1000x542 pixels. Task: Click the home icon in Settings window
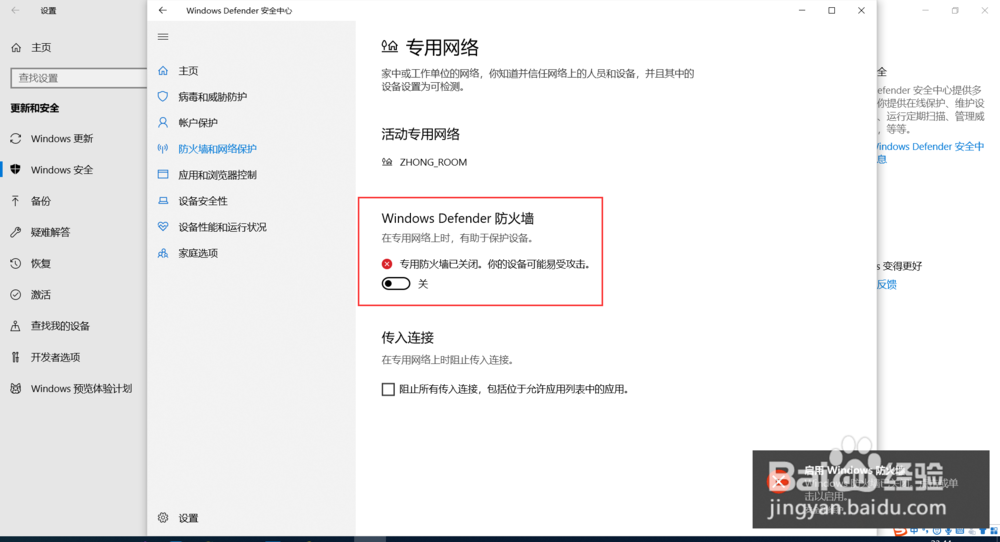click(x=16, y=47)
